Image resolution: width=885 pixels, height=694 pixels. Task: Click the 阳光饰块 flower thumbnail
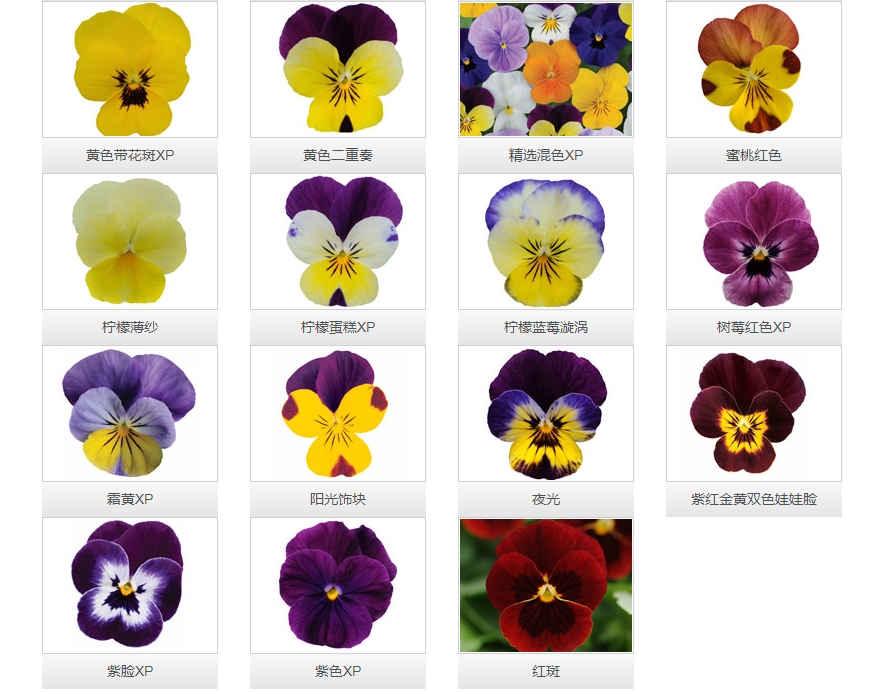[338, 414]
